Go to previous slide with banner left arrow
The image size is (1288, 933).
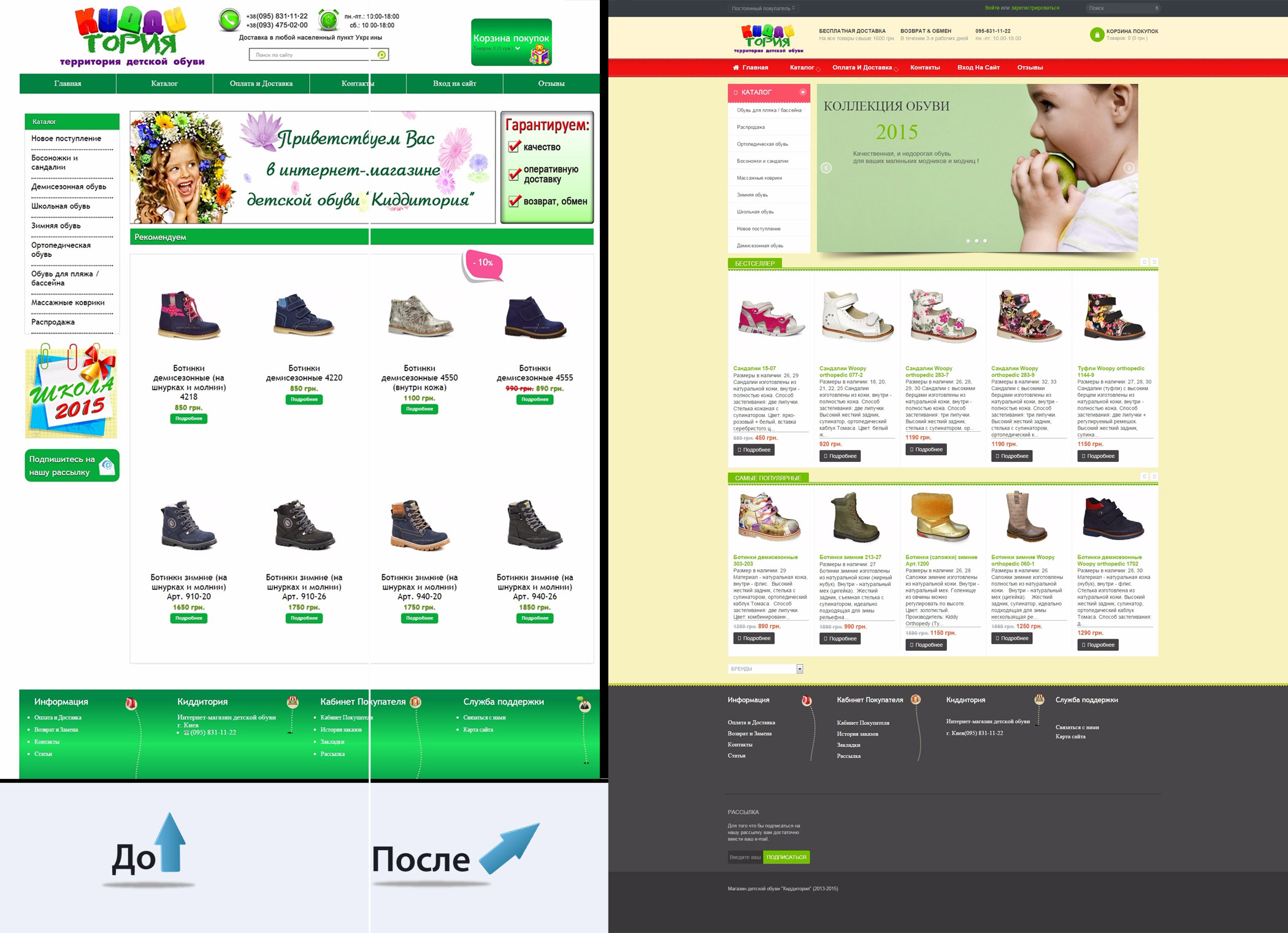(x=826, y=168)
